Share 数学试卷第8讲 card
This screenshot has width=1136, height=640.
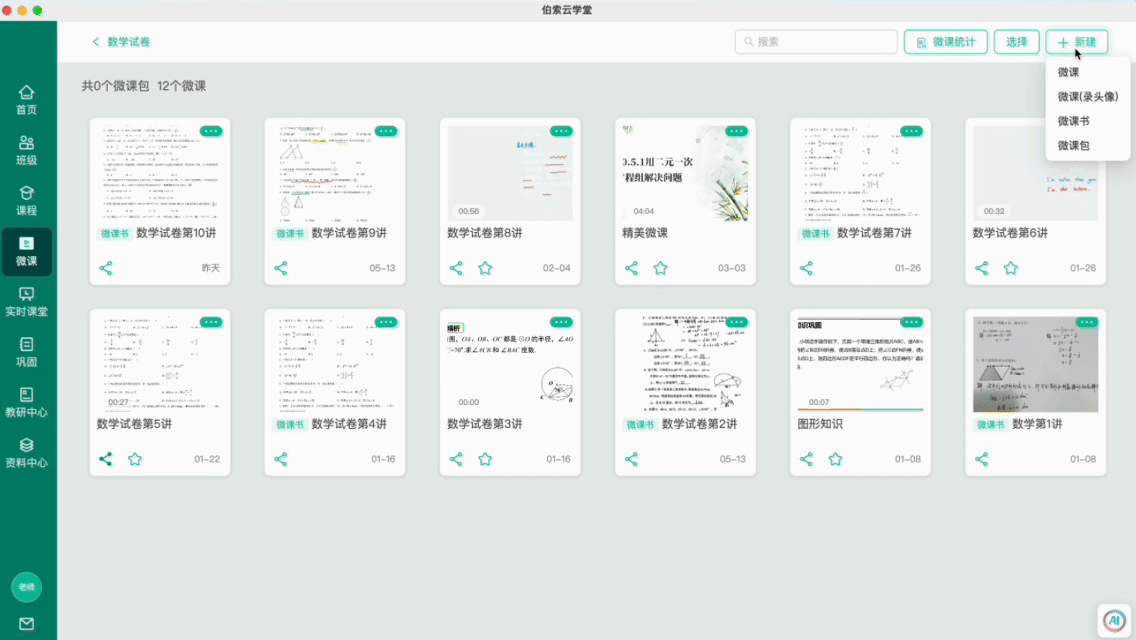click(456, 268)
